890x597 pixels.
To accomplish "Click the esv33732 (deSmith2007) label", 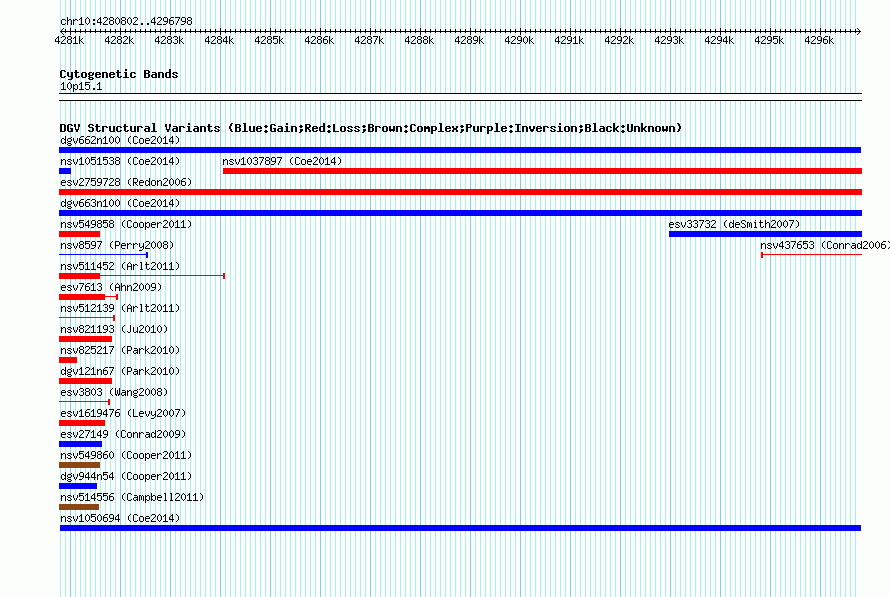I will click(734, 224).
